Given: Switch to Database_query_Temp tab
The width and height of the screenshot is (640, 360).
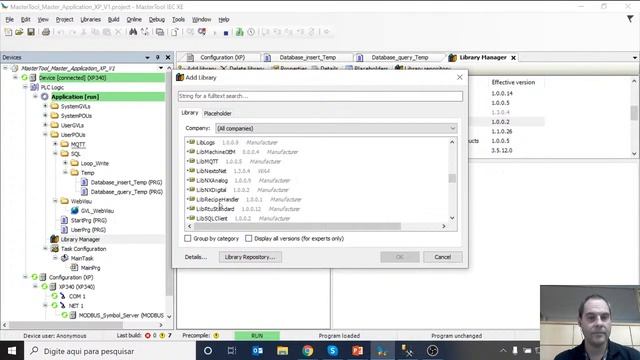Looking at the screenshot, I should coord(400,58).
